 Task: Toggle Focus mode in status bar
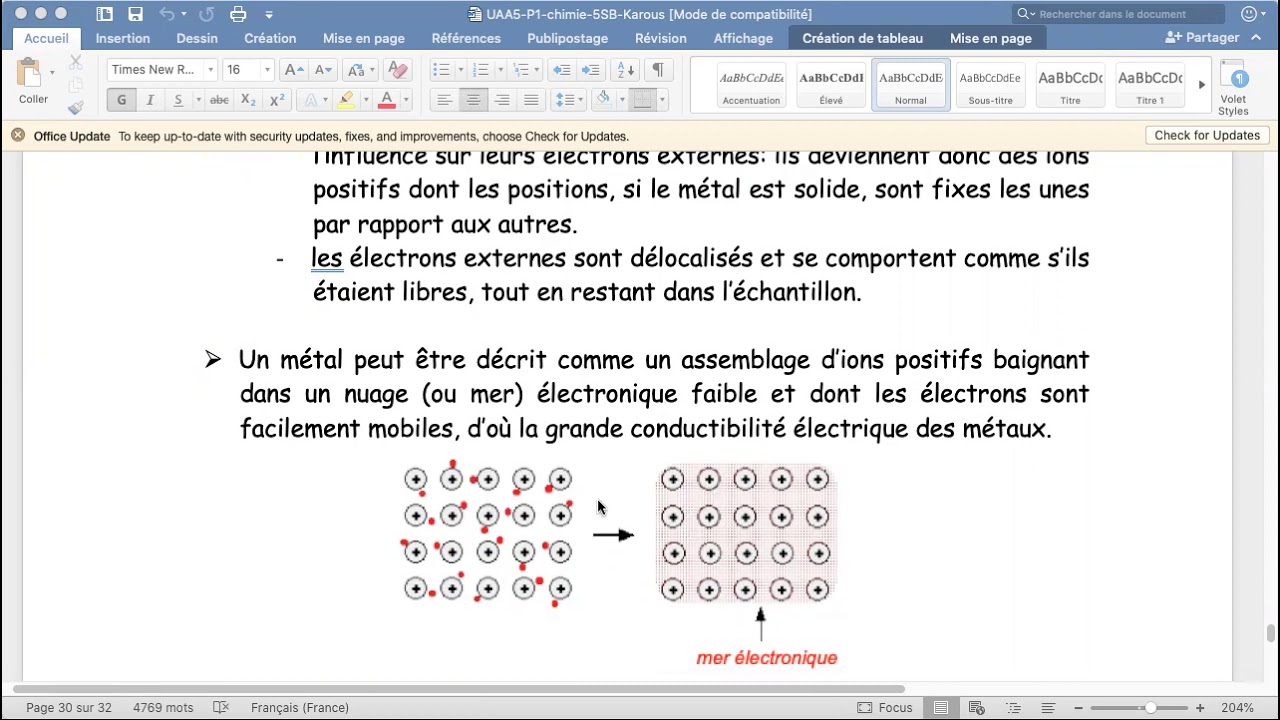point(885,708)
